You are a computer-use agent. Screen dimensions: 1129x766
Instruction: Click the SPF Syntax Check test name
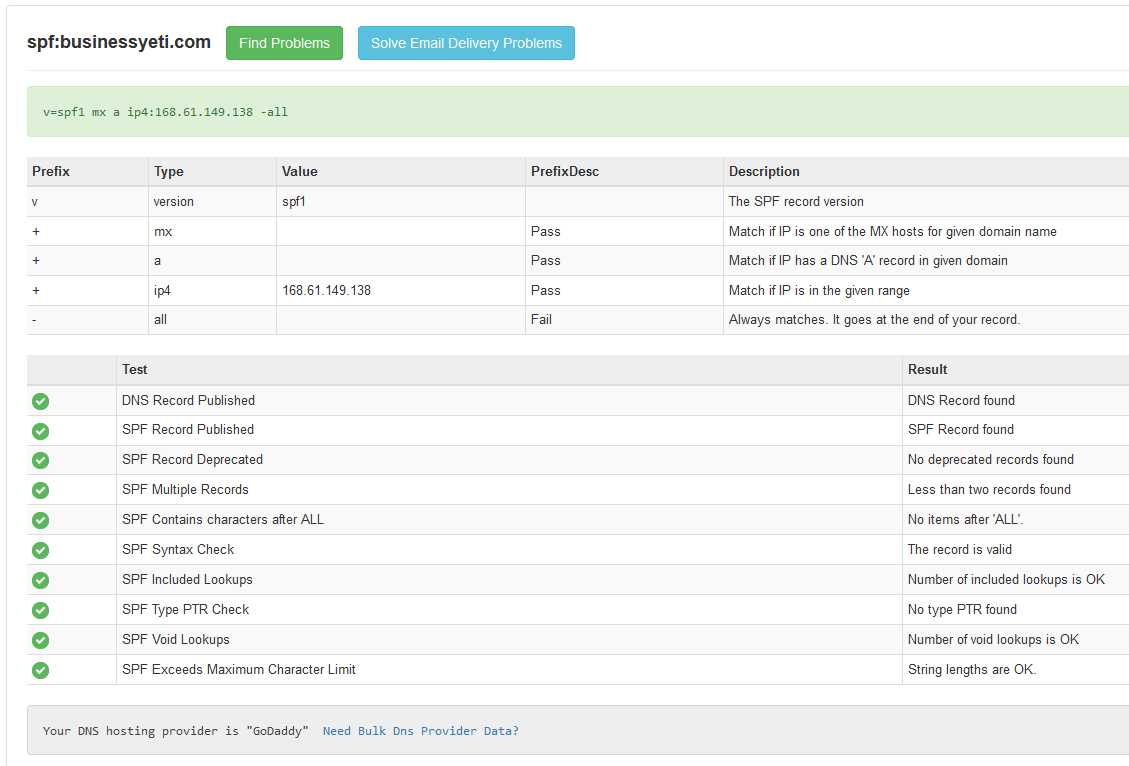[178, 549]
